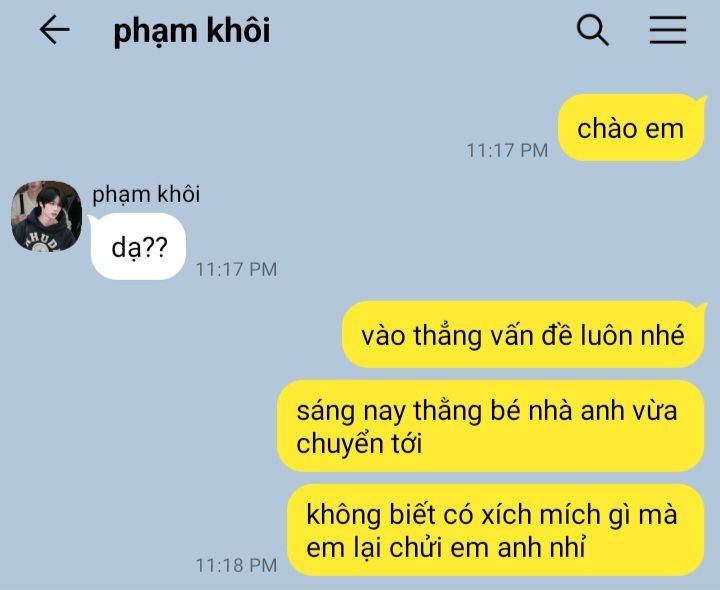Click the 11:17 PM timestamp beside "dạ??"
This screenshot has width=720, height=590.
pos(236,270)
